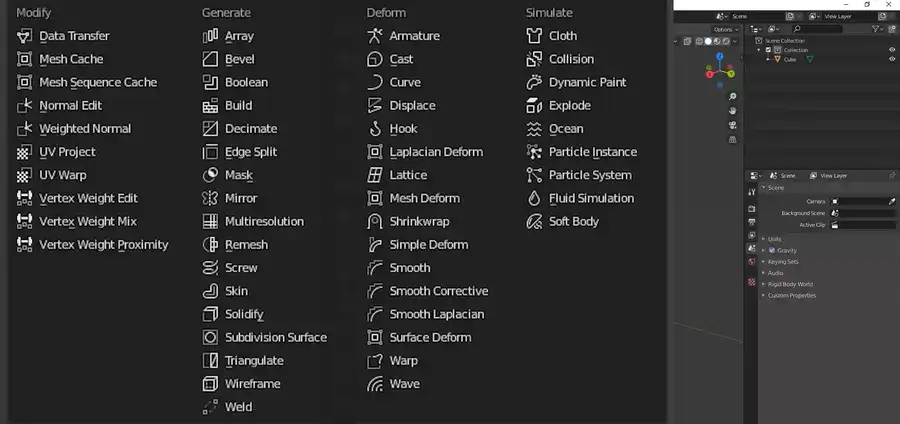Open the Options dropdown in the viewport
Screen dimensions: 900x424
pyautogui.click(x=726, y=29)
